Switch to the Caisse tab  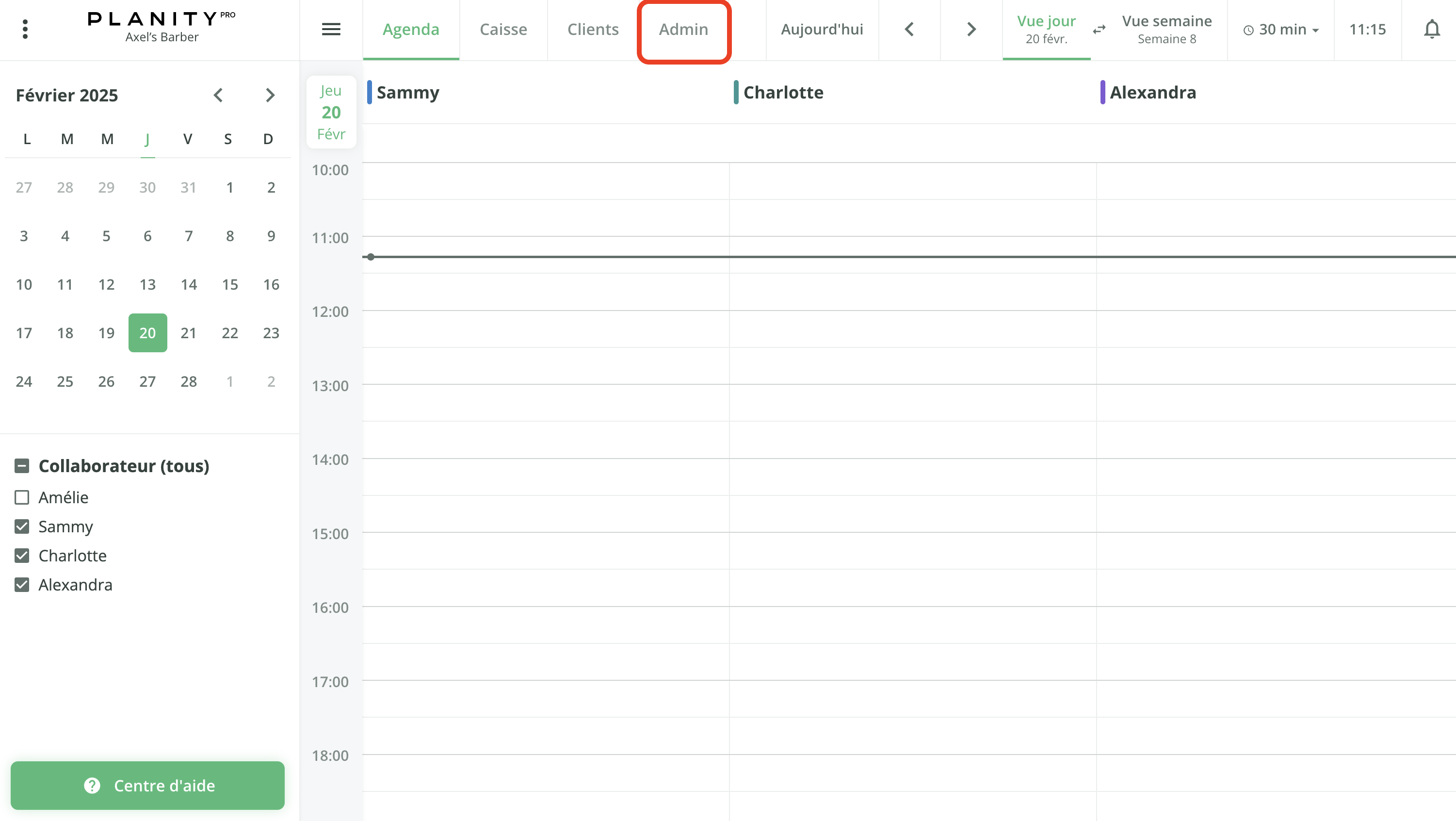(503, 30)
